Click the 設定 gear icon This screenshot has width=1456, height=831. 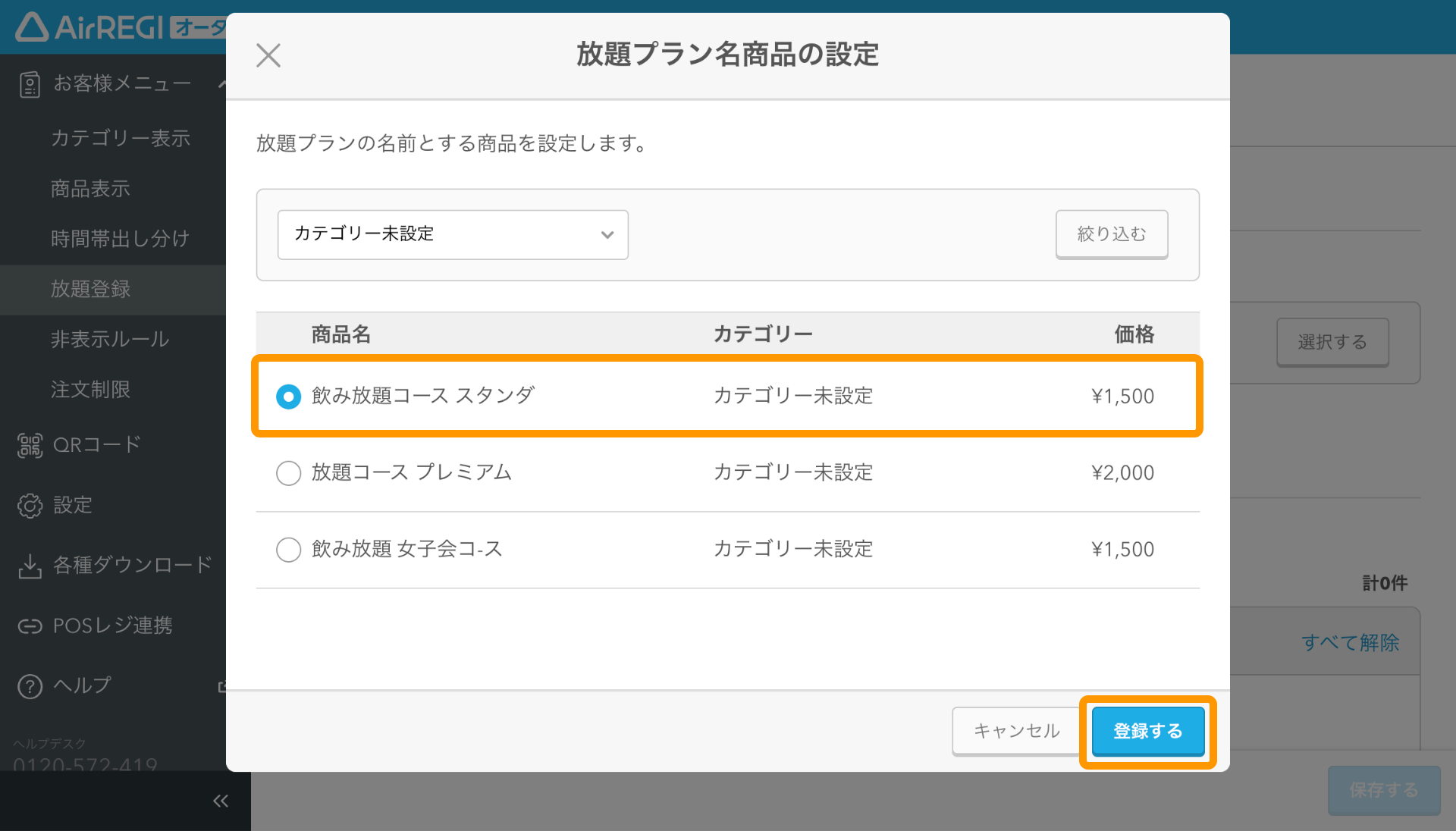coord(30,506)
